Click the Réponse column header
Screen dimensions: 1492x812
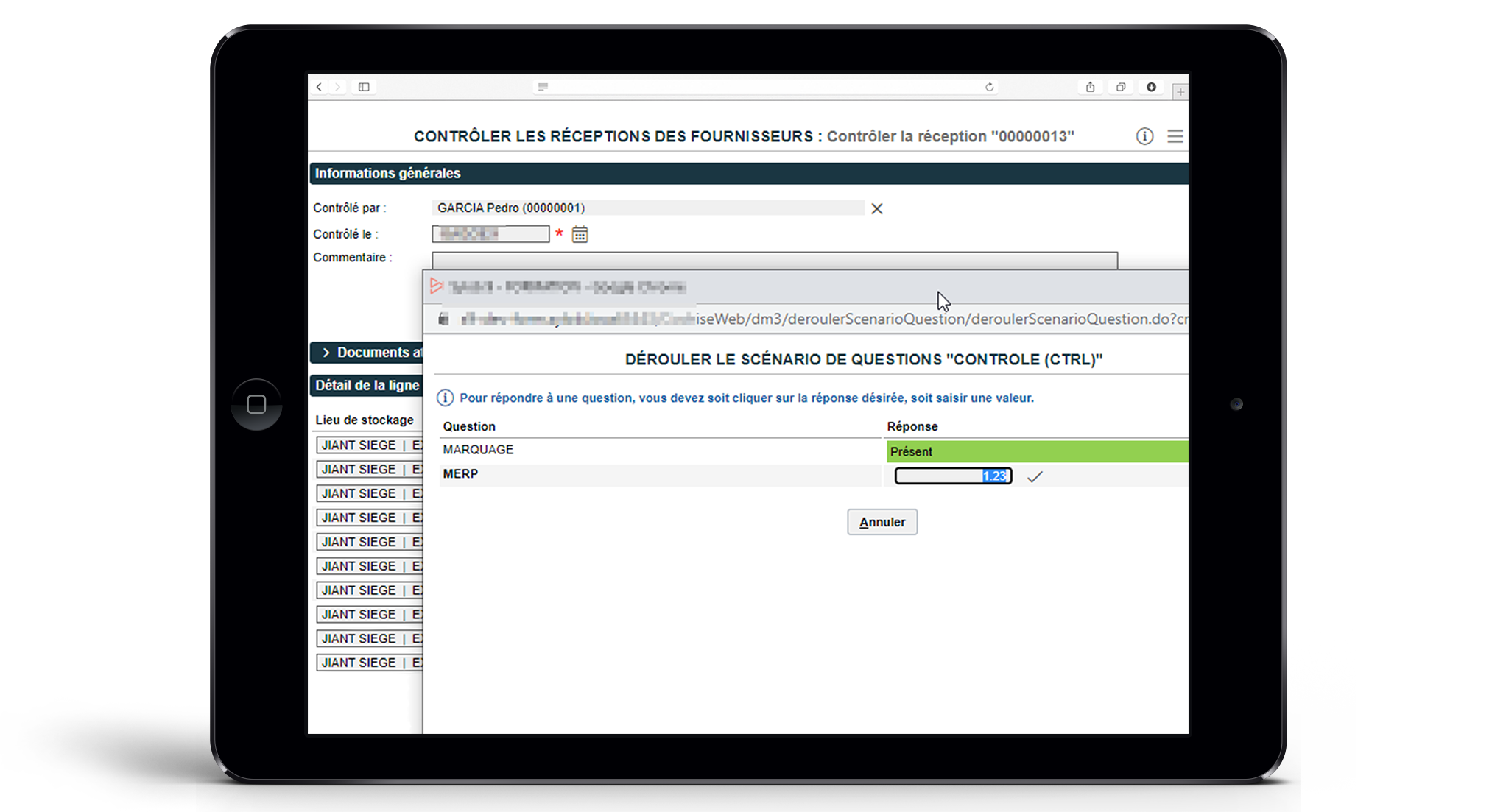(x=912, y=426)
